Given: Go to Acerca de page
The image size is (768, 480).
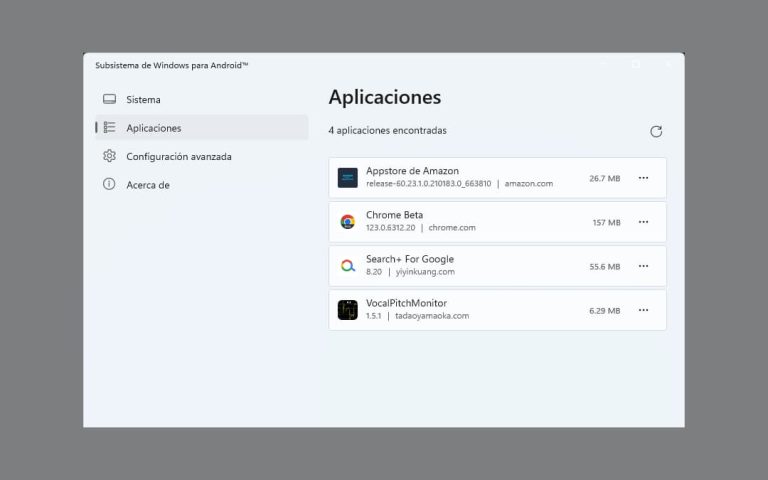Looking at the screenshot, I should click(x=201, y=185).
